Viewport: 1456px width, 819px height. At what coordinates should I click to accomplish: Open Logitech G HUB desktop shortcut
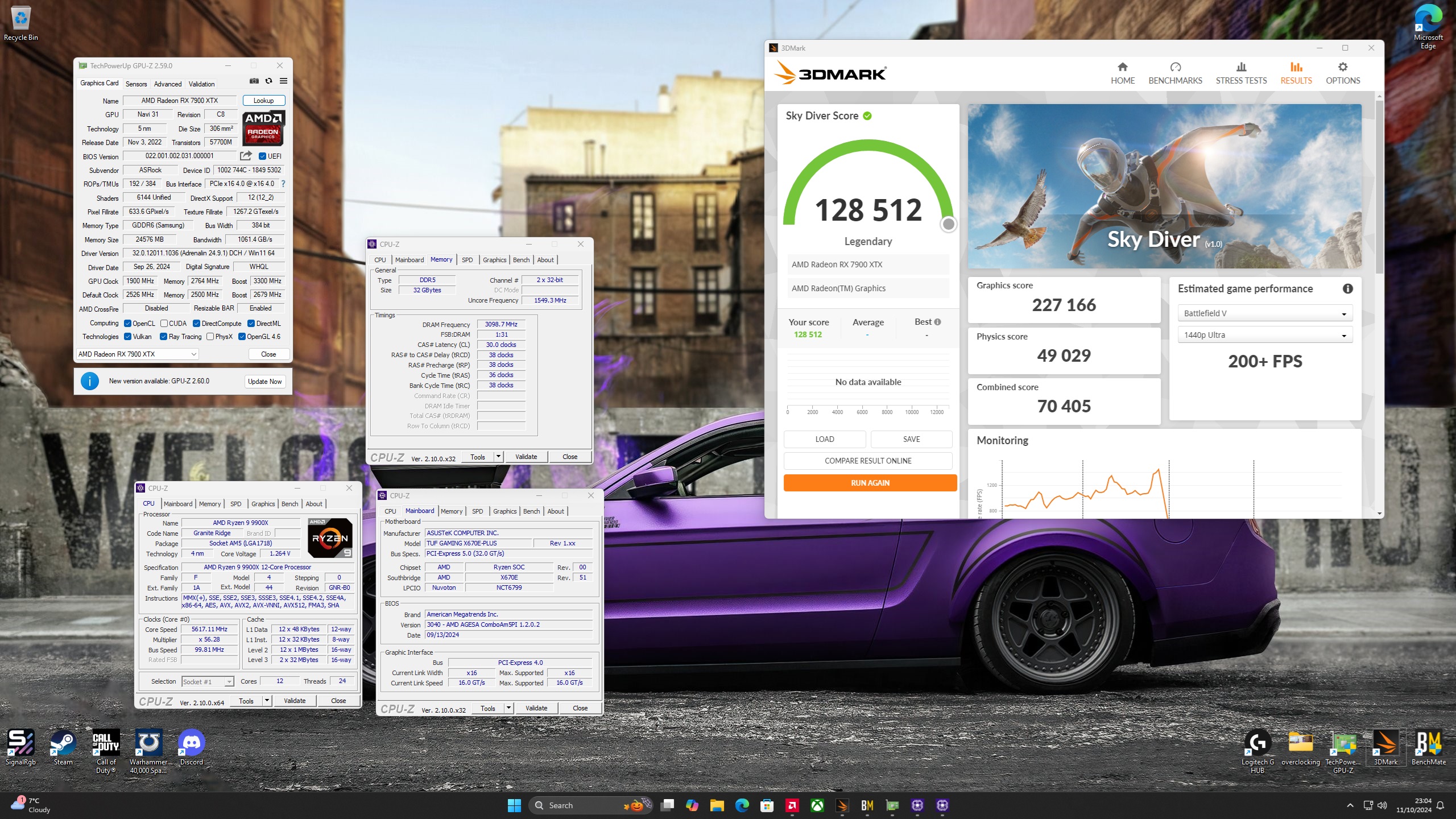coord(1258,752)
